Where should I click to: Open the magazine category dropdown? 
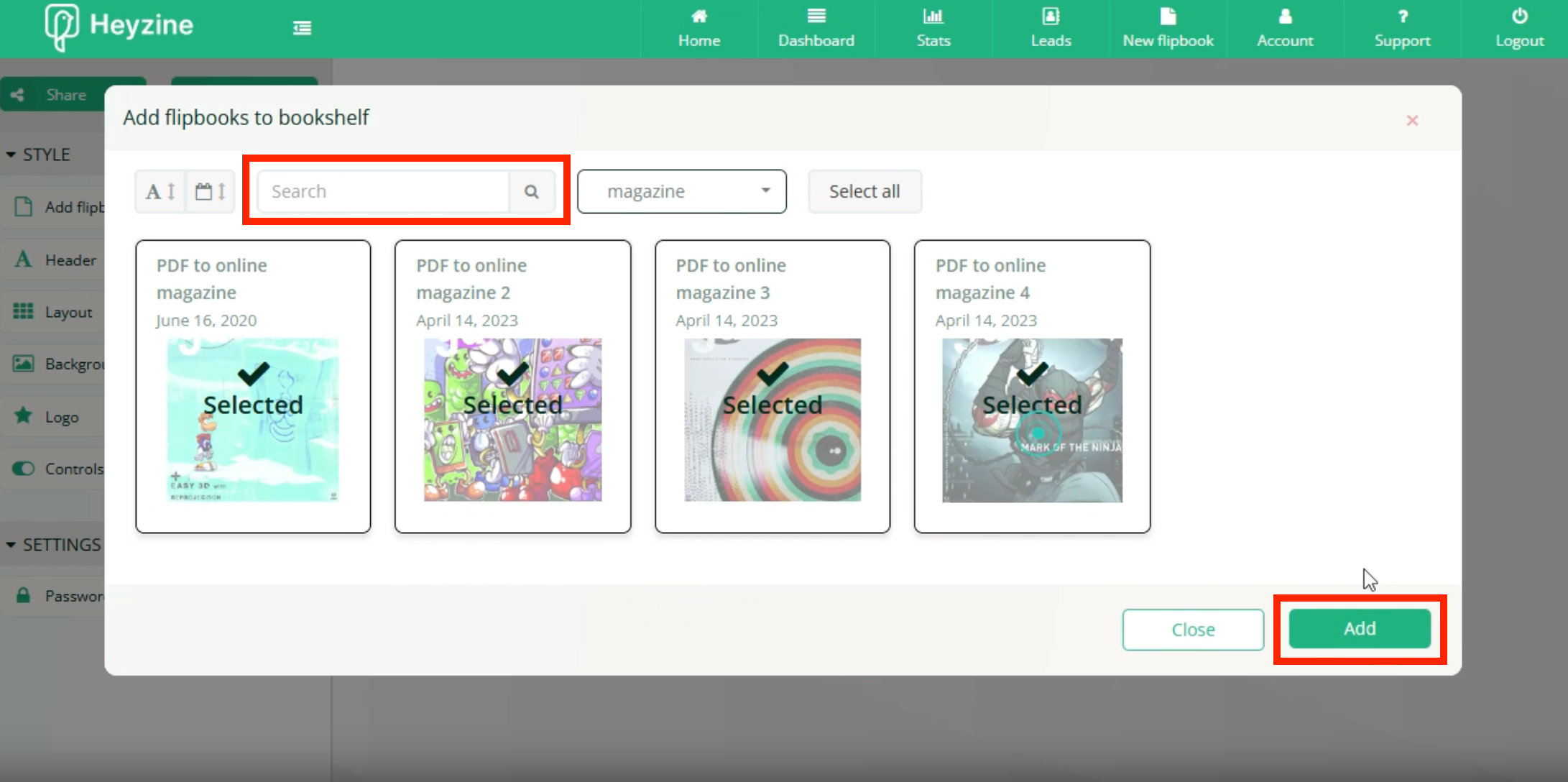681,191
